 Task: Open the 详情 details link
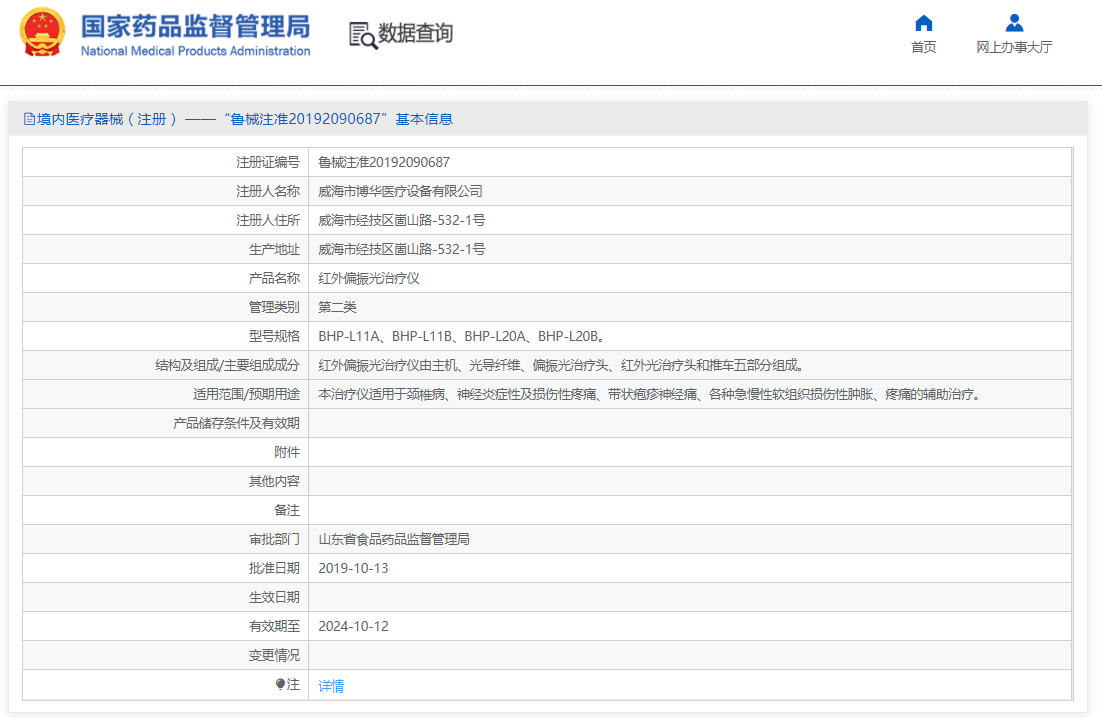tap(331, 686)
